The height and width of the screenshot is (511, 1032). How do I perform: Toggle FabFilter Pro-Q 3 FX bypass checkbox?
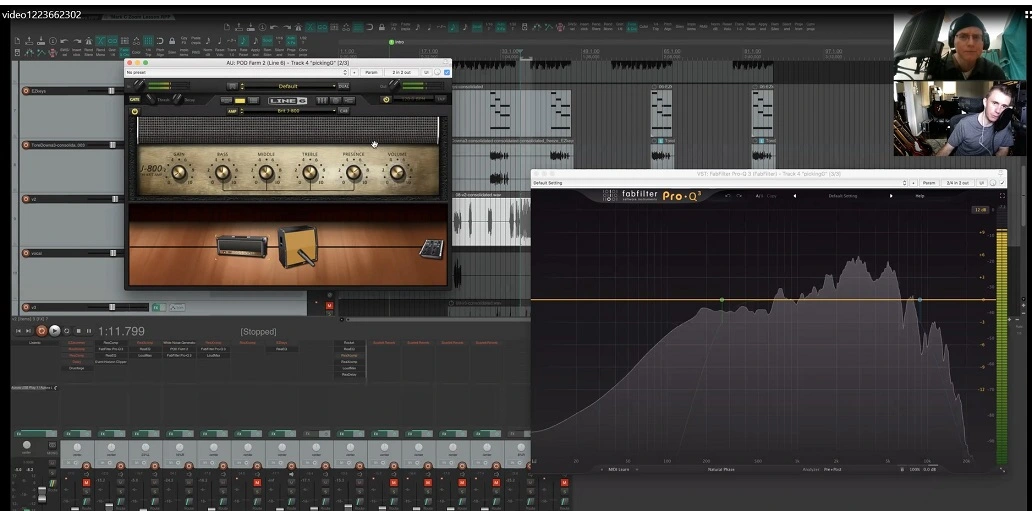tap(1002, 182)
